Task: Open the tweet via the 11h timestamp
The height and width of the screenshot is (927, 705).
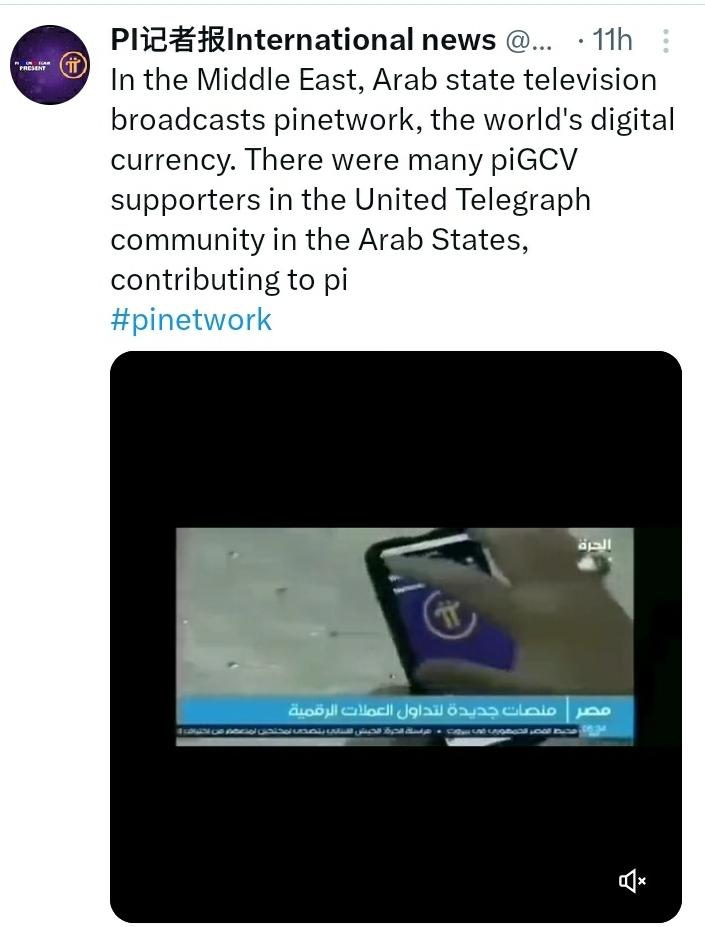Action: pos(612,41)
